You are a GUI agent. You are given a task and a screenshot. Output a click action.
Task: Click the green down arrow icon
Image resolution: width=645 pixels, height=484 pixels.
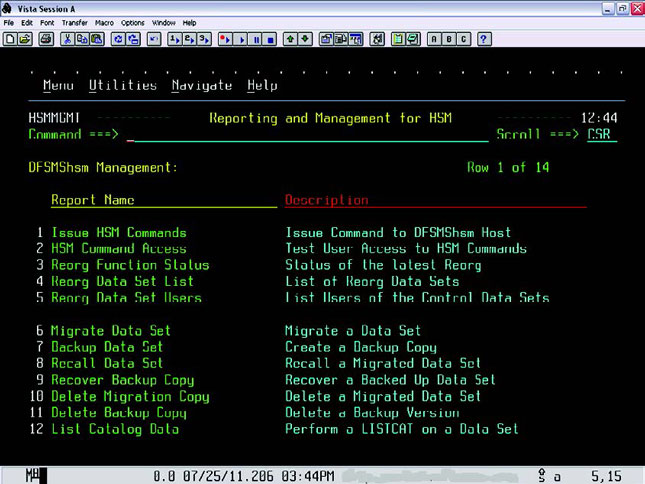(x=305, y=39)
